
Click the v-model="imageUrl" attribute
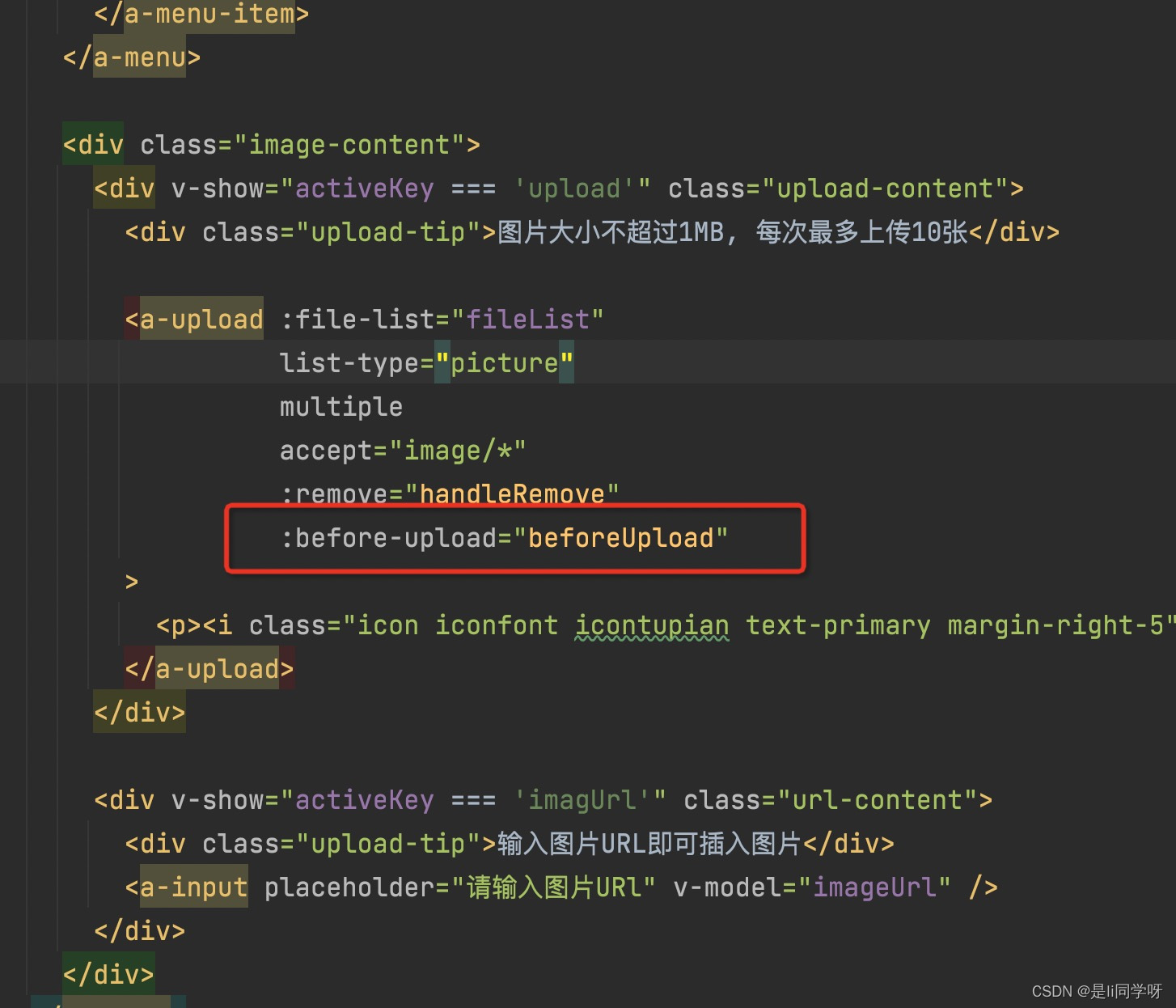(x=812, y=887)
